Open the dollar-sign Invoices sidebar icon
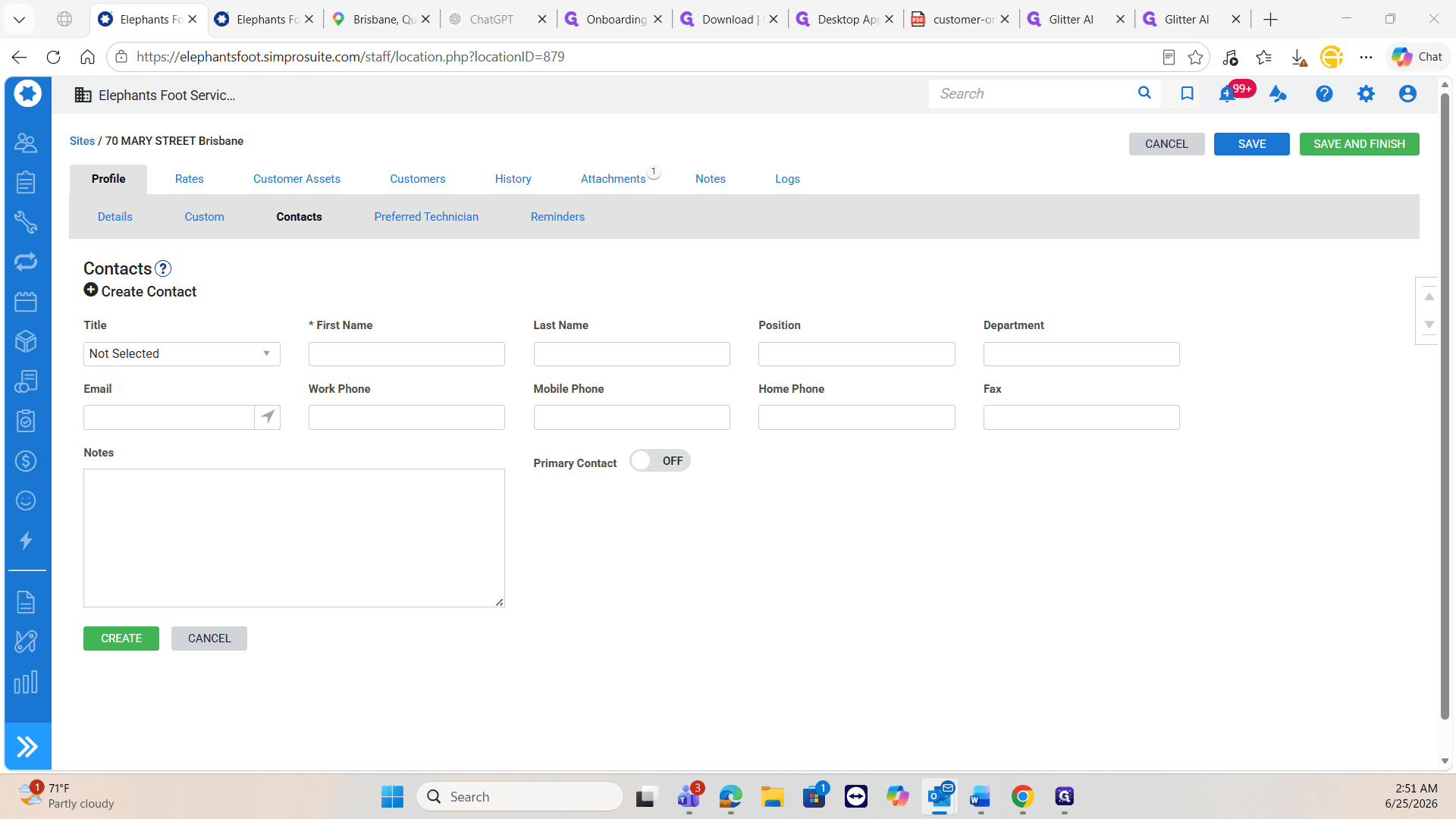The image size is (1456, 819). coord(26,461)
